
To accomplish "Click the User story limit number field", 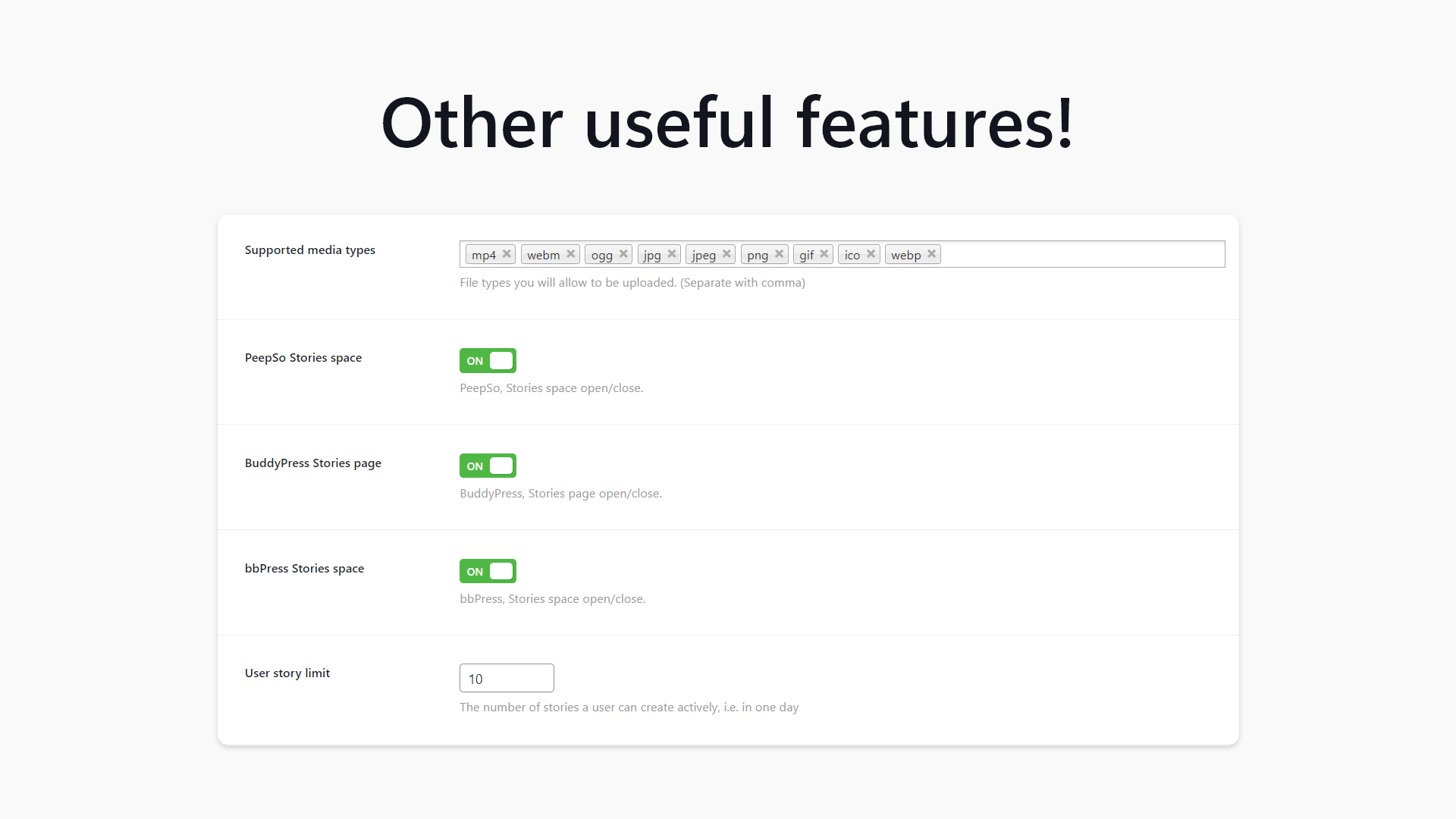I will [x=507, y=678].
